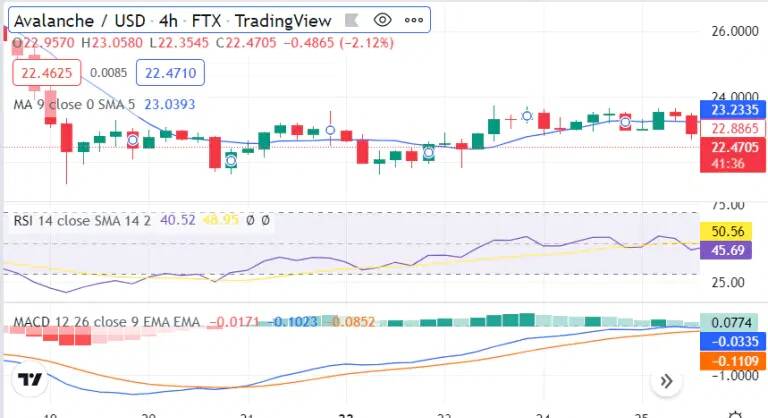Click the current price 22.4705 label
This screenshot has width=768, height=418.
coord(733,147)
